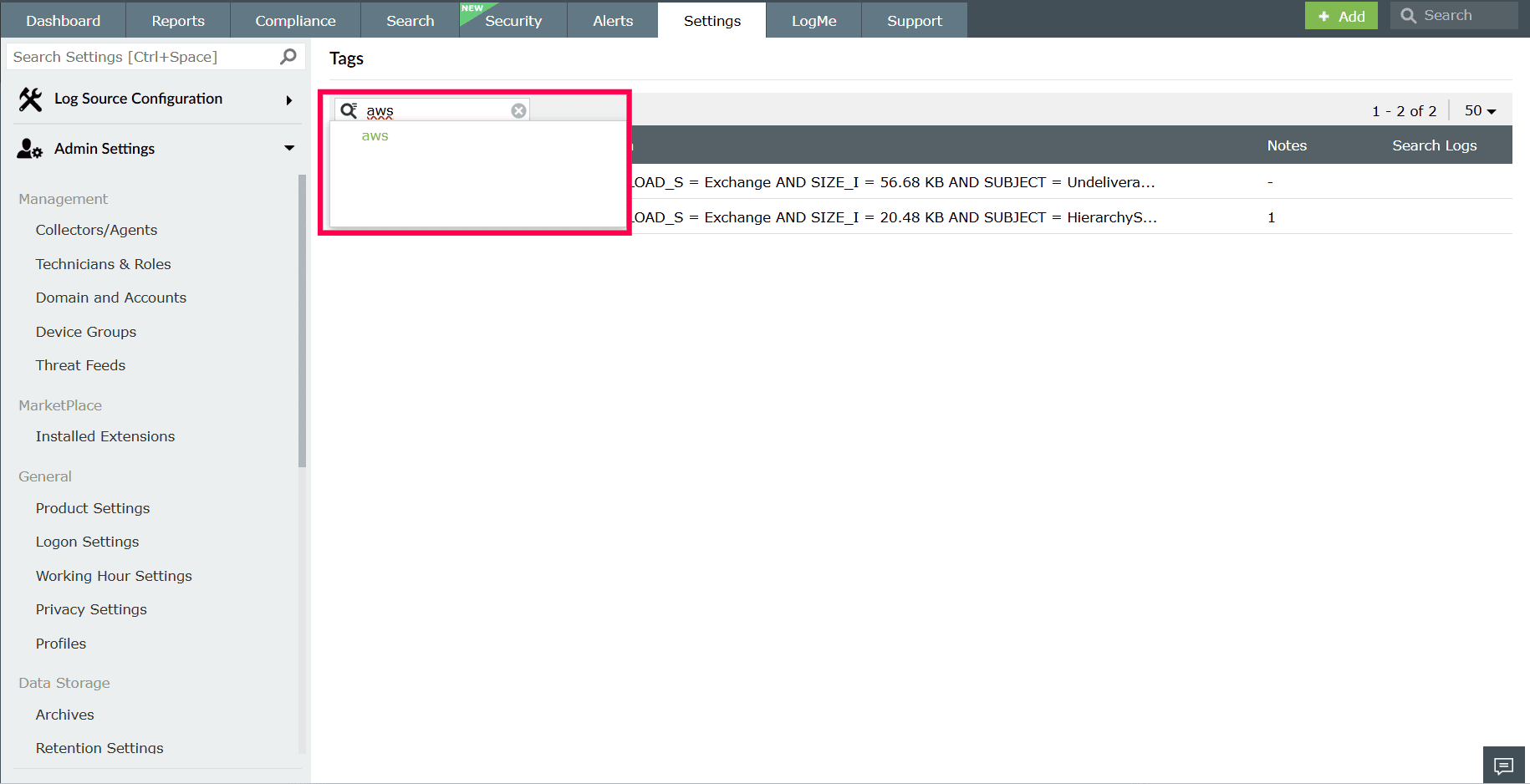Click the settings search magnifier icon
Viewport: 1530px width, 784px height.
(x=288, y=57)
